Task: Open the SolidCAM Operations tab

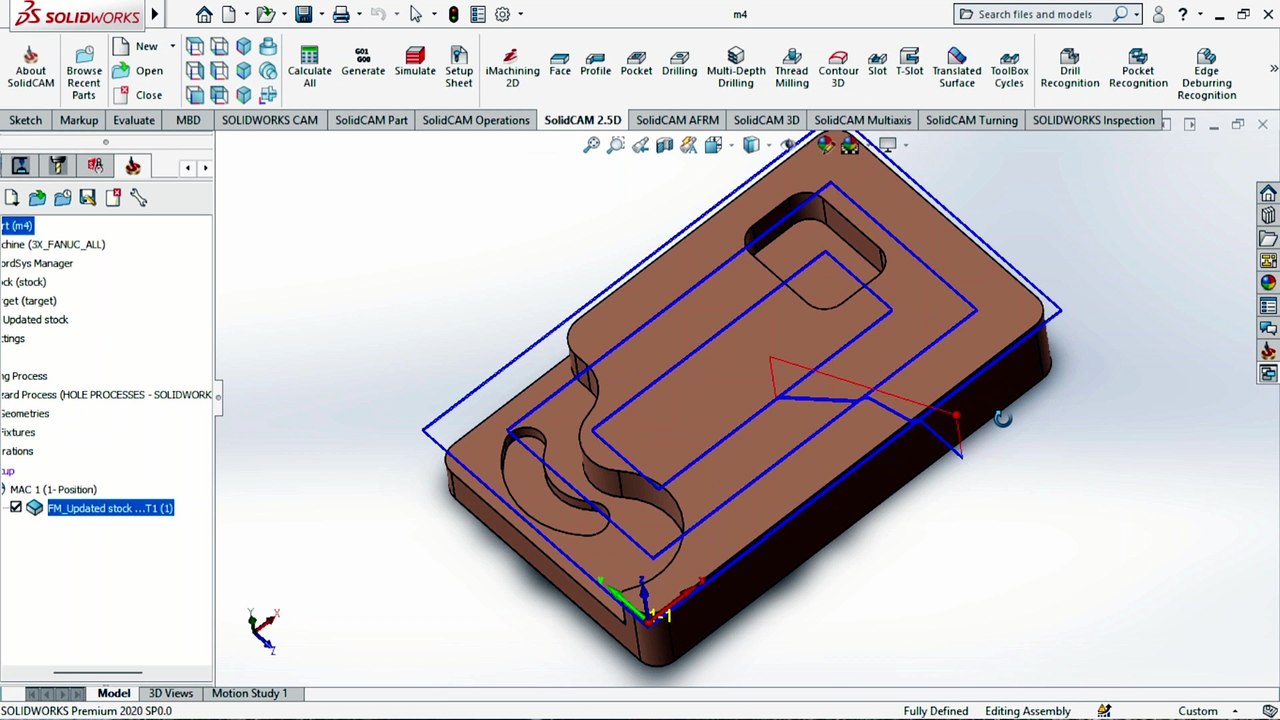Action: pos(476,120)
